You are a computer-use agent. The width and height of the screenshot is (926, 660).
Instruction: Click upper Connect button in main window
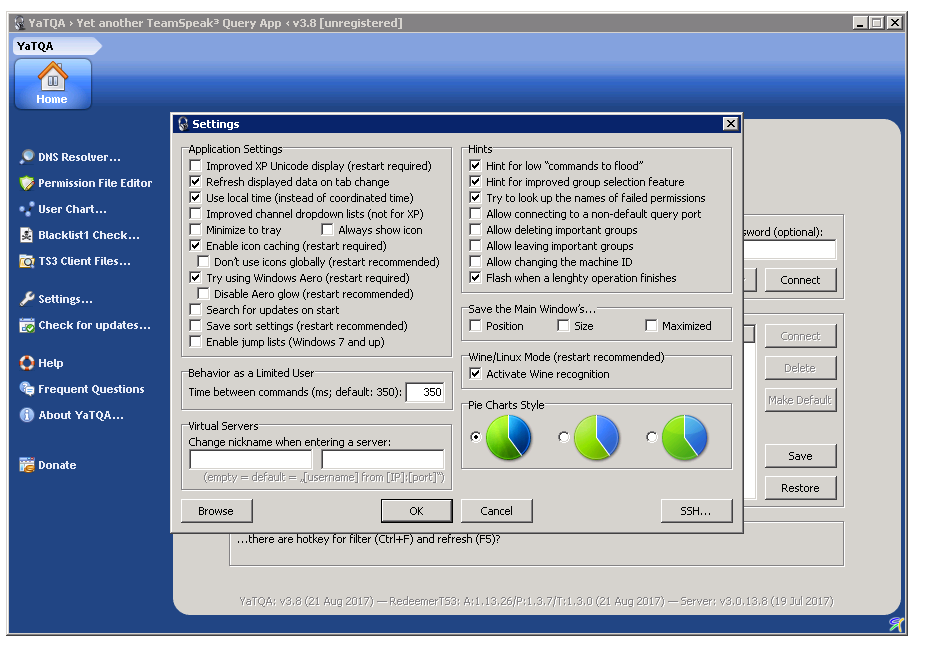pos(800,280)
